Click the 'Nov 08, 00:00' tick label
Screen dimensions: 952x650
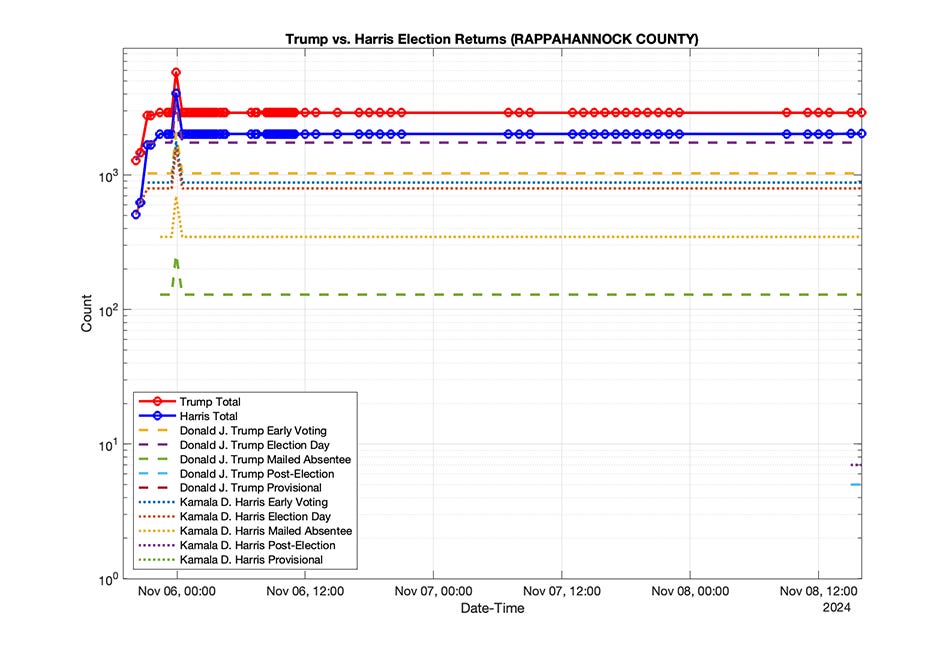[x=690, y=591]
